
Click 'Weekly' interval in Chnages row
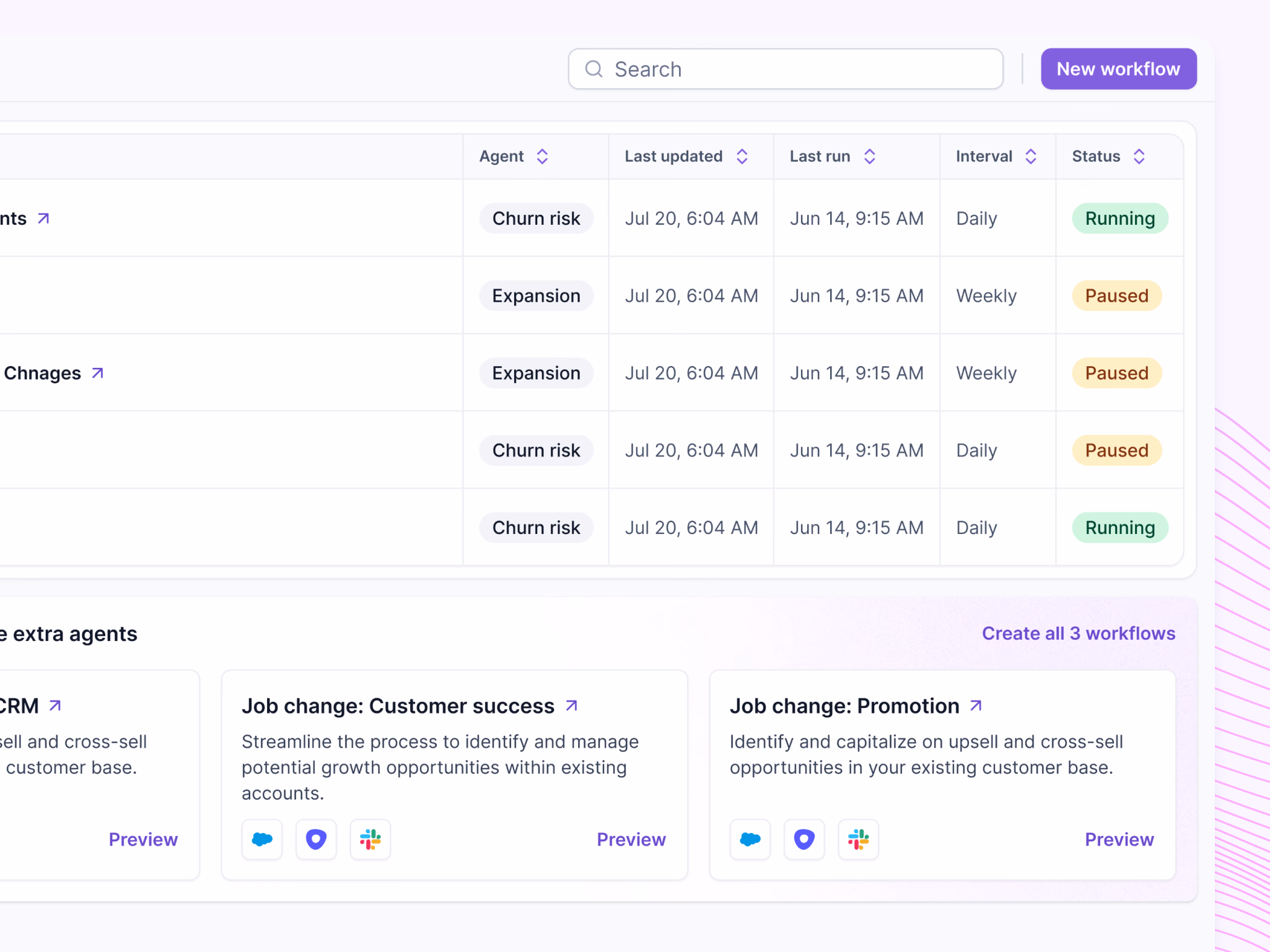(986, 373)
